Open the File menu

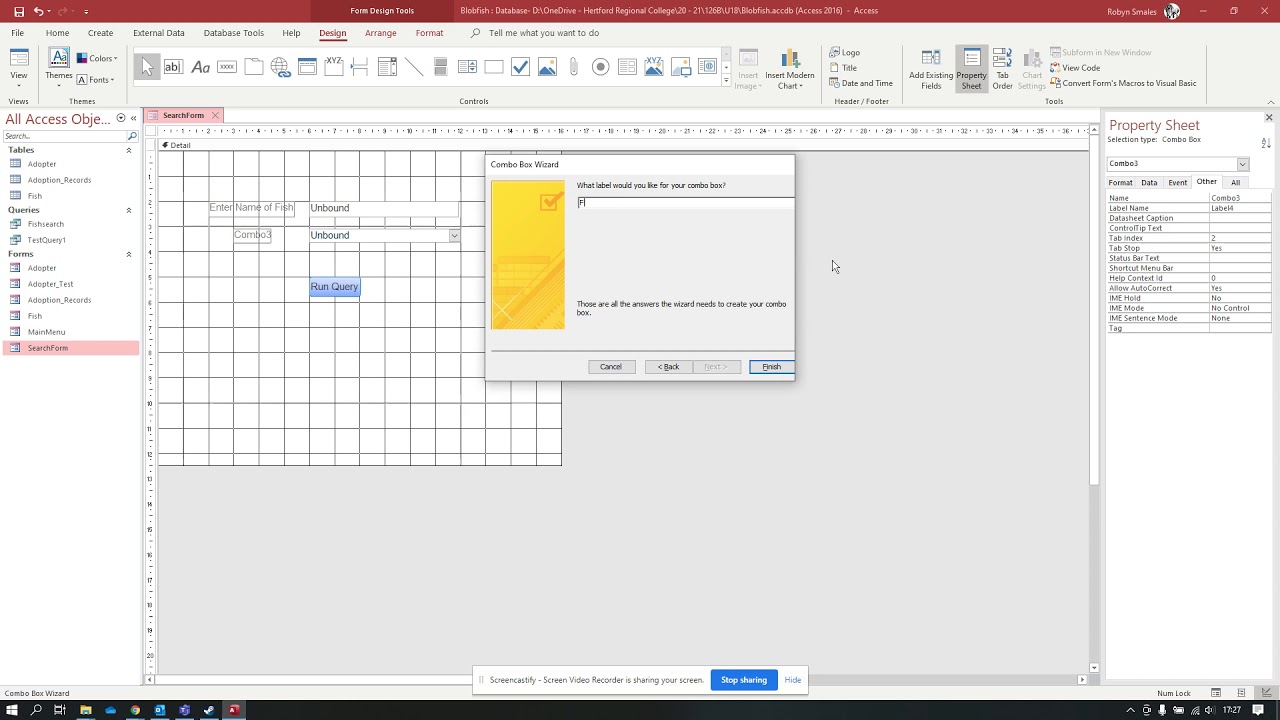coord(18,33)
